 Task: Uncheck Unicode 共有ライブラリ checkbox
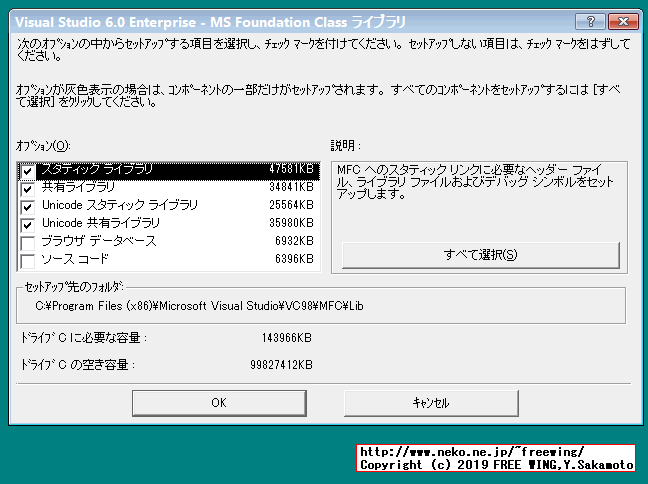(x=28, y=225)
